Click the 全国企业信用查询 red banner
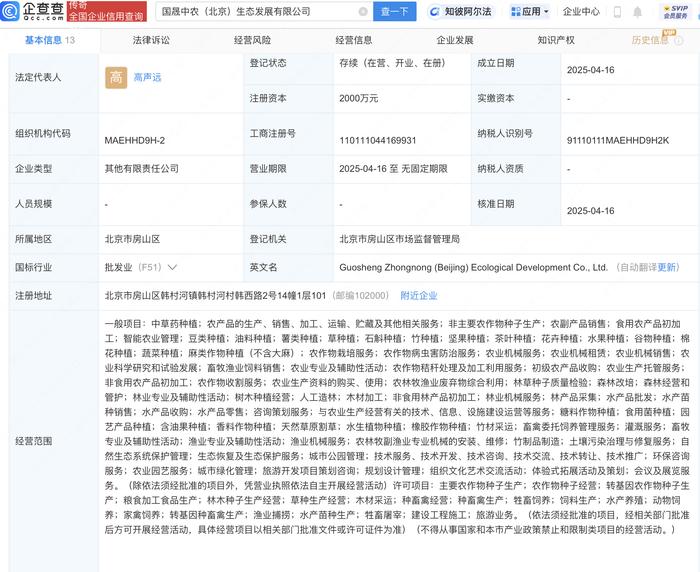The width and height of the screenshot is (700, 572). pos(107,12)
